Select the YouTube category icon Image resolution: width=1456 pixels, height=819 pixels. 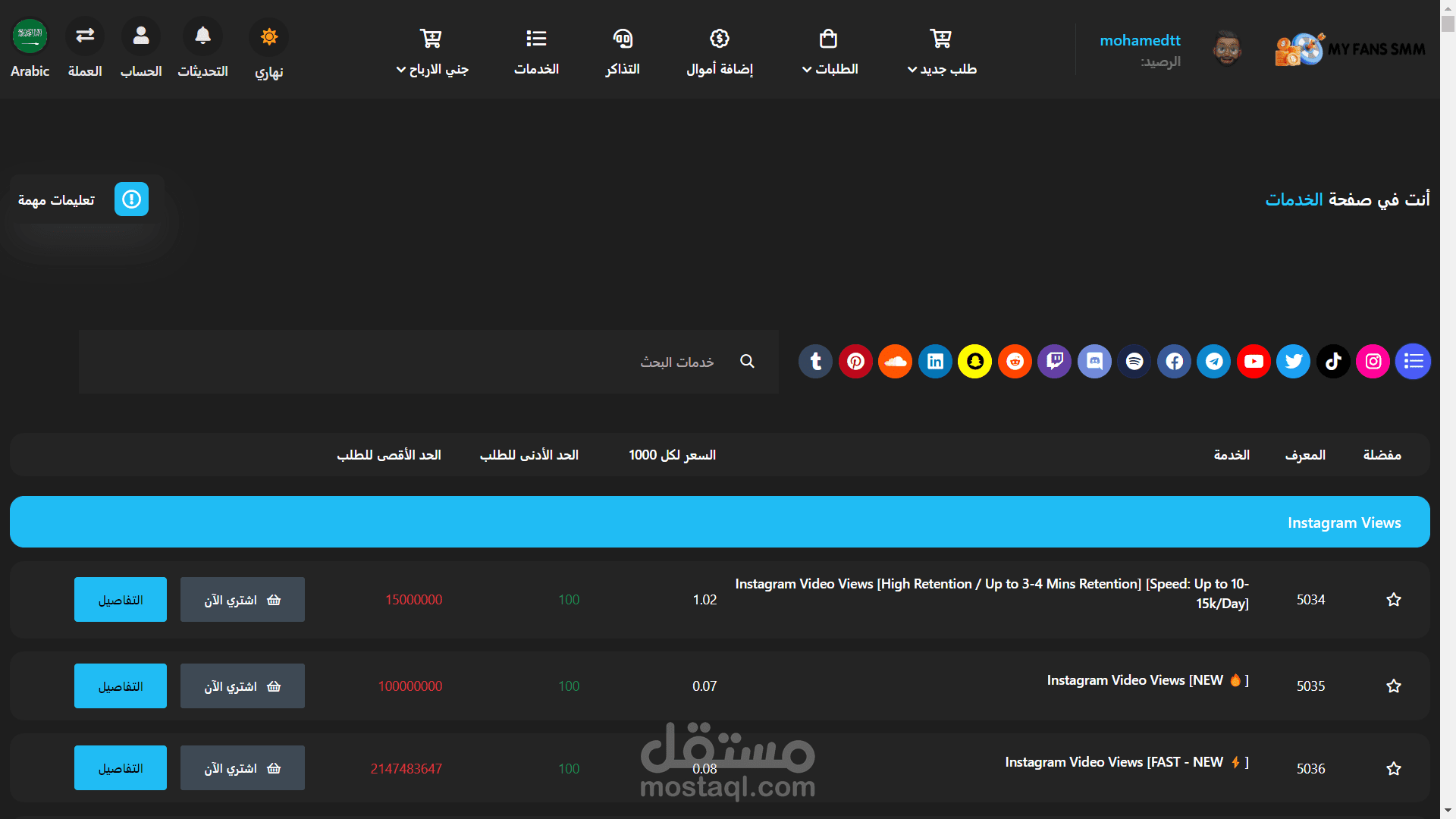1254,361
